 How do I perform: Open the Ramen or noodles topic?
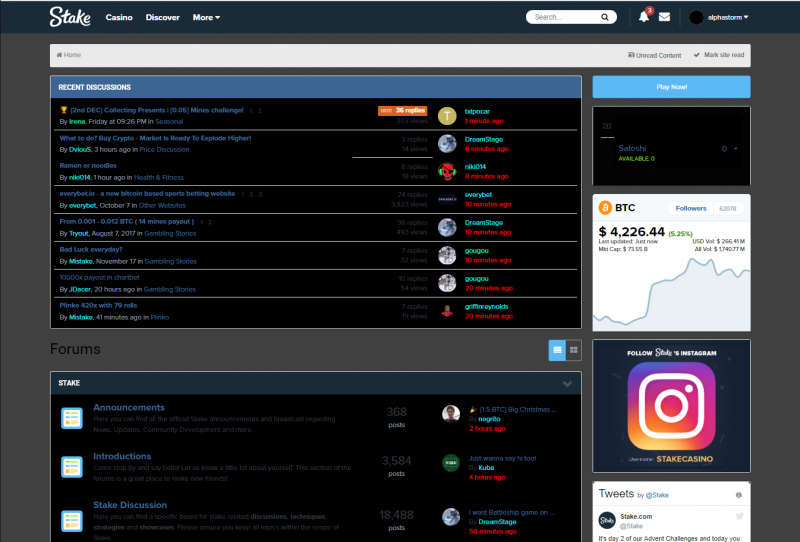pos(88,165)
